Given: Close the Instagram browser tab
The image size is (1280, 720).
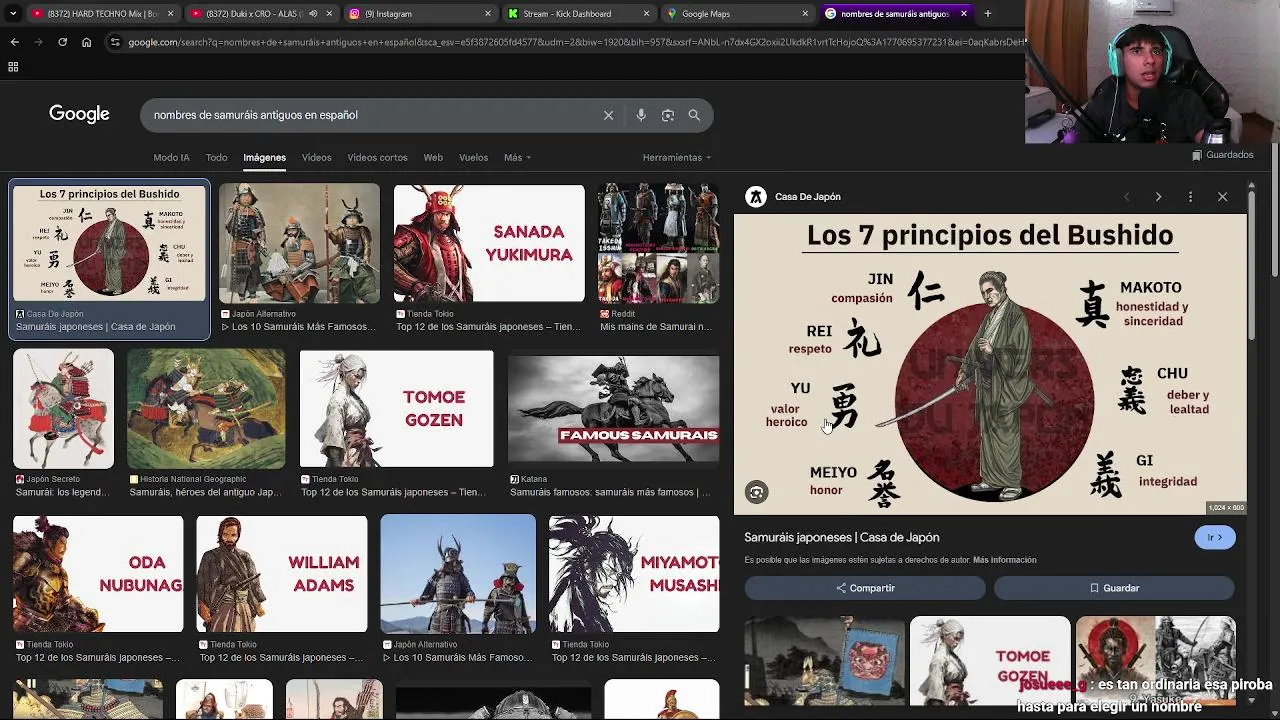Looking at the screenshot, I should [488, 14].
